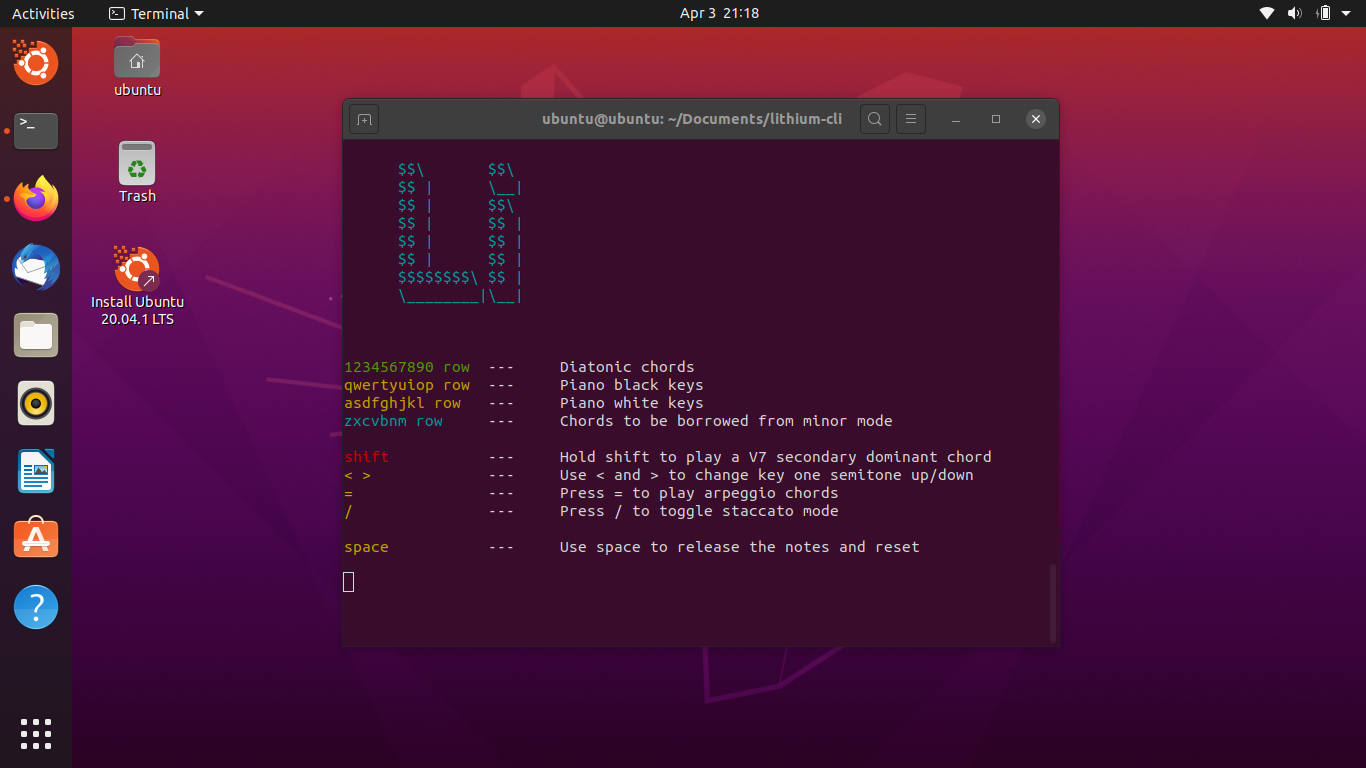Click the 'qwertyuiop row' text
This screenshot has width=1366, height=768.
tap(407, 385)
